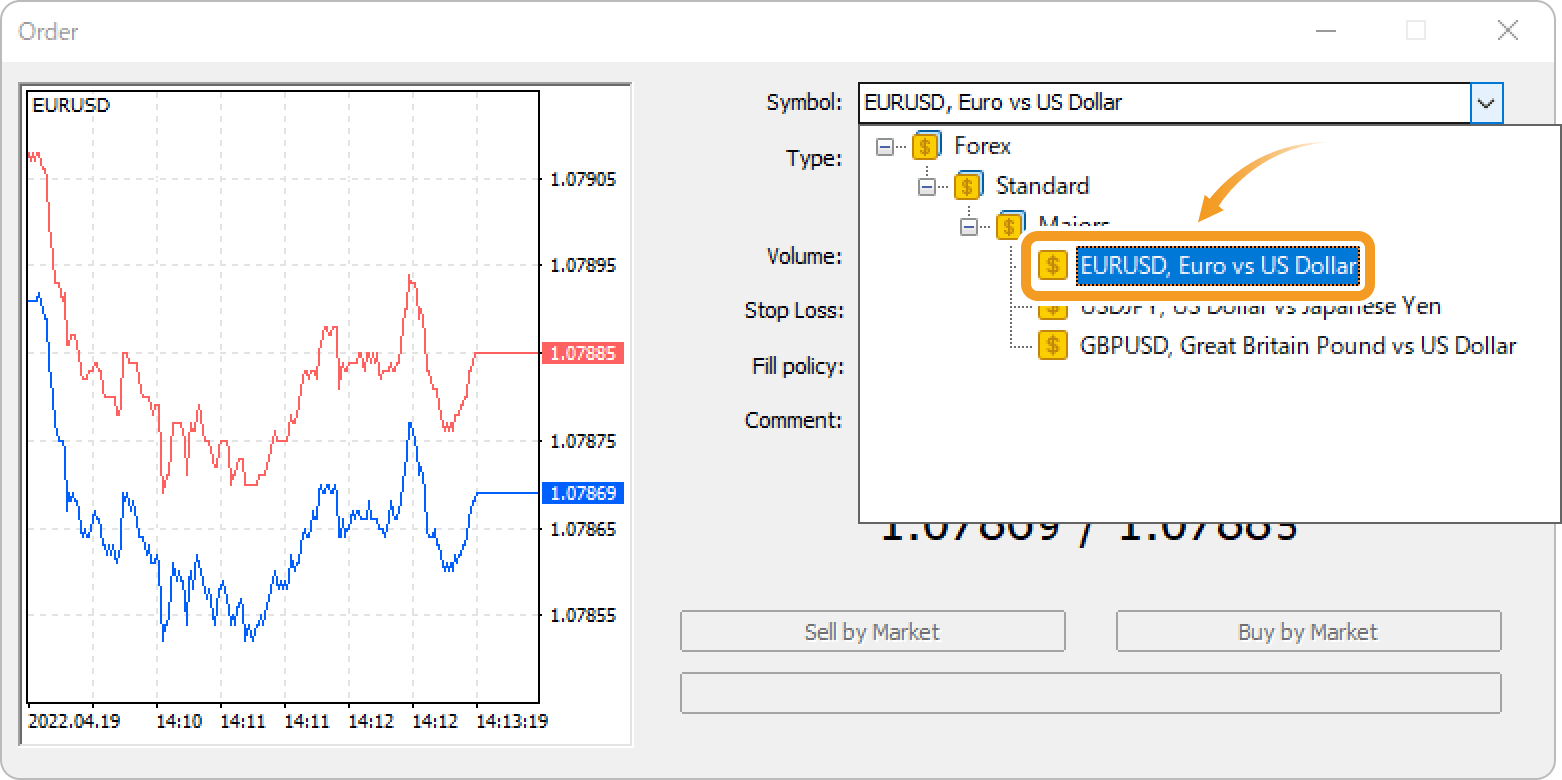Close the Order dialog window
The image size is (1562, 780).
(1508, 31)
